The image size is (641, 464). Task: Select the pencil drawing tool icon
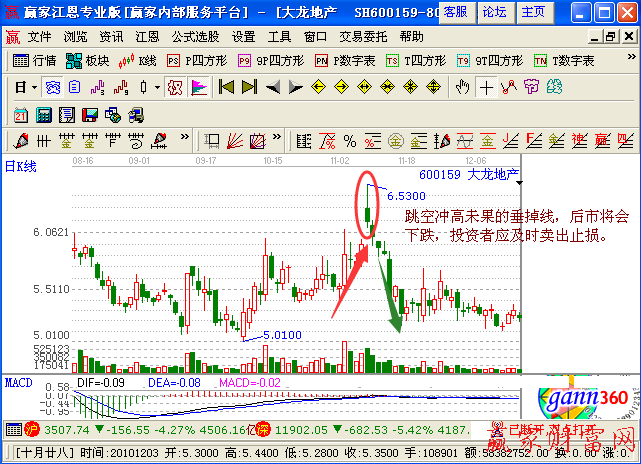point(20,141)
